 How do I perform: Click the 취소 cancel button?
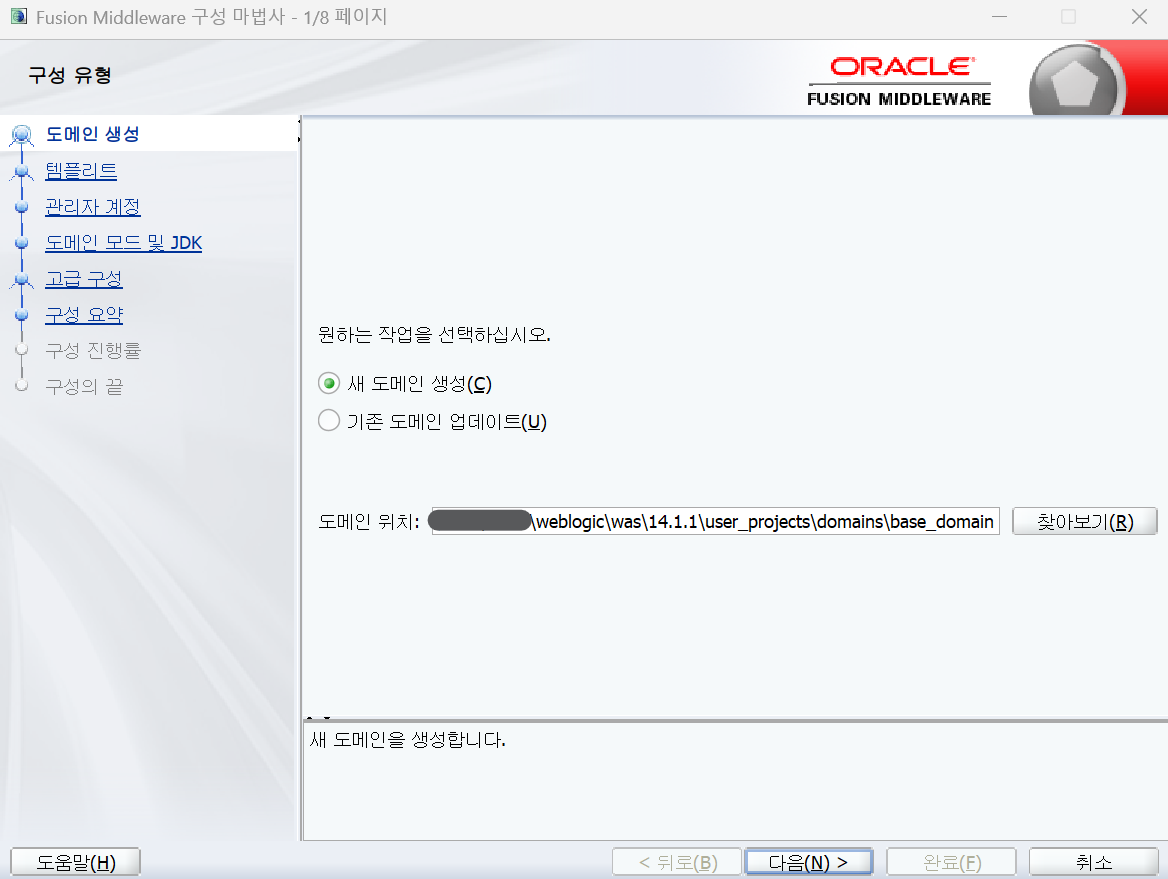click(1094, 862)
